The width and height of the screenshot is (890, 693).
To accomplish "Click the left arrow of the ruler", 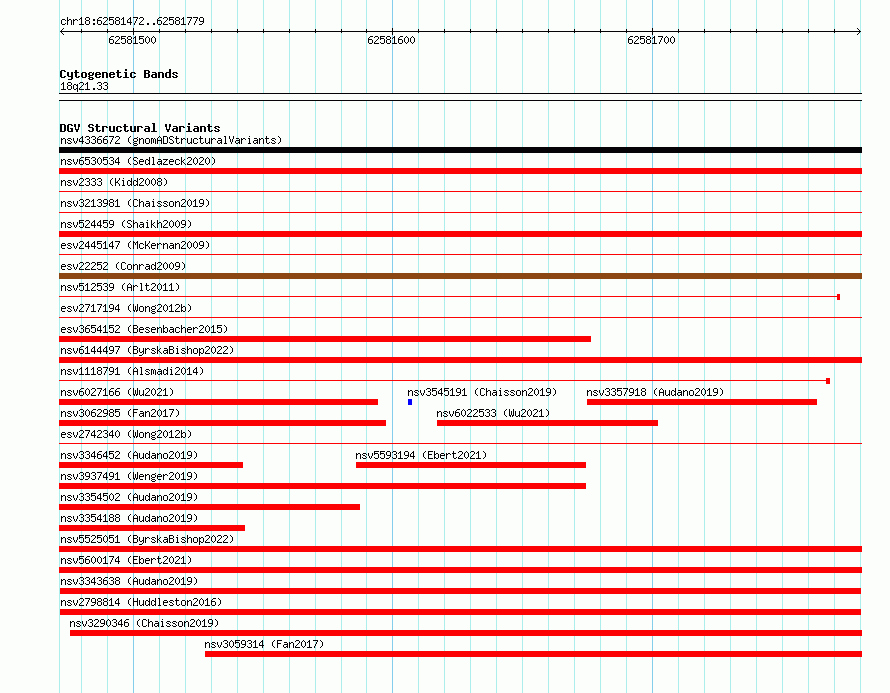I will [62, 32].
